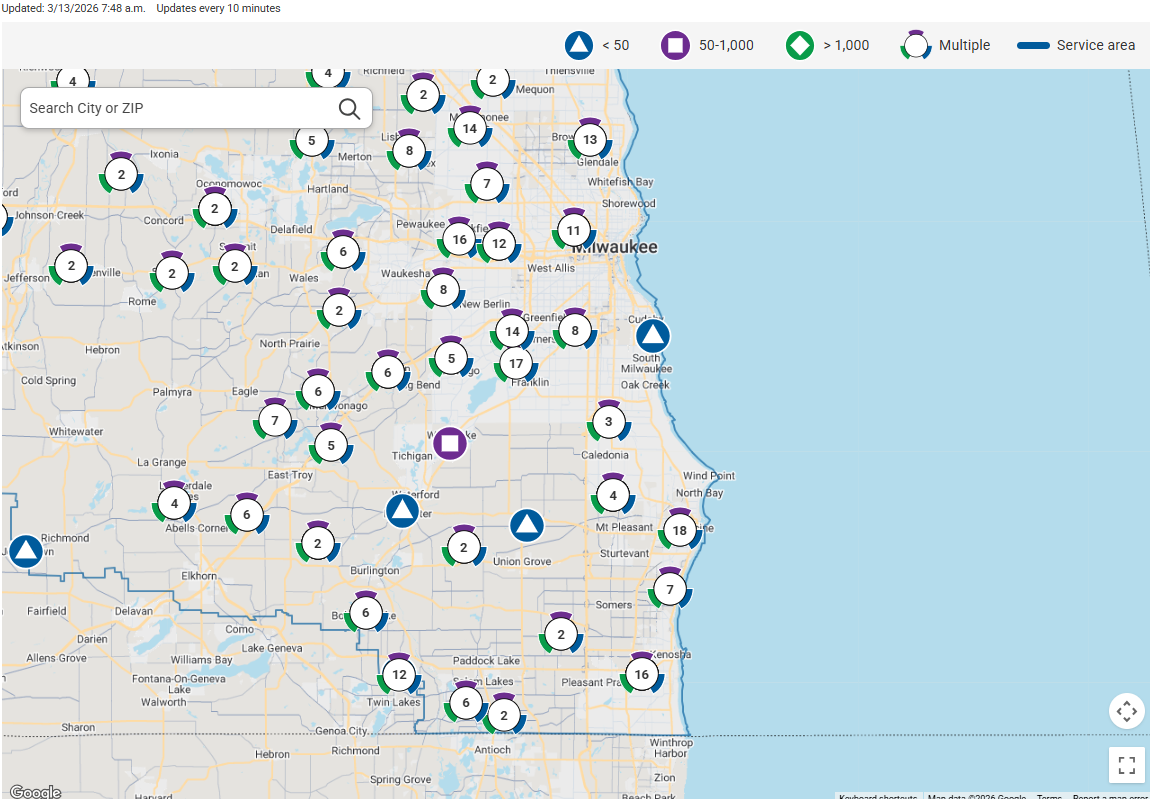Toggle fullscreen map view

(1127, 765)
